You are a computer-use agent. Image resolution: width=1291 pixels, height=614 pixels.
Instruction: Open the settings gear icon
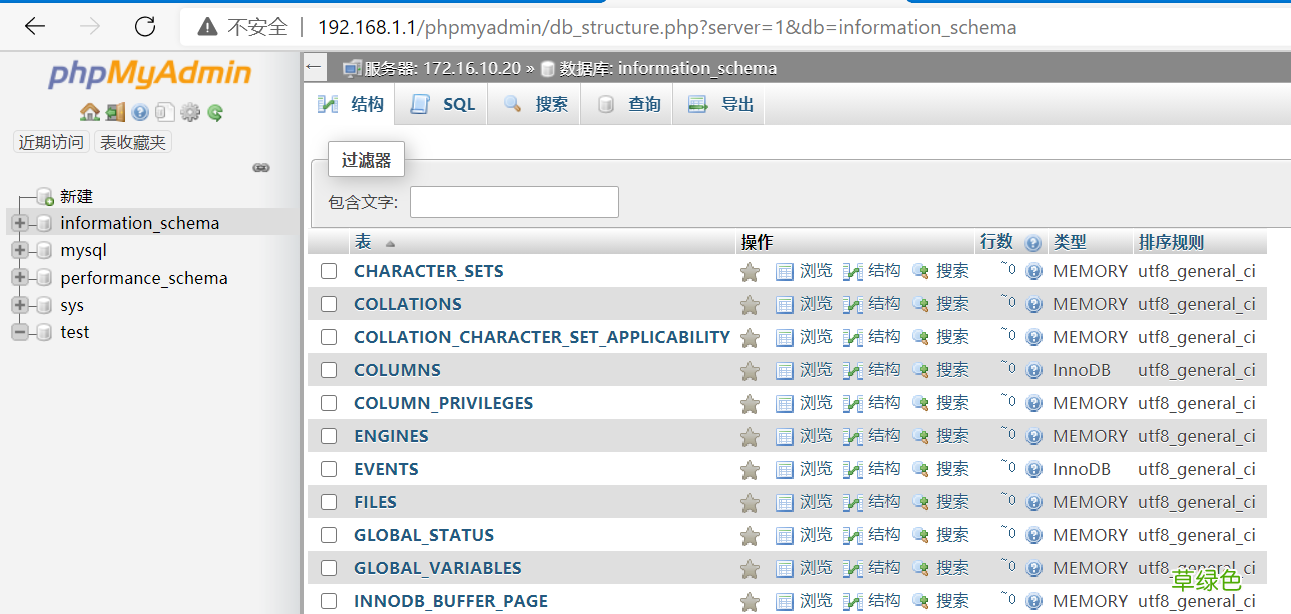point(190,112)
